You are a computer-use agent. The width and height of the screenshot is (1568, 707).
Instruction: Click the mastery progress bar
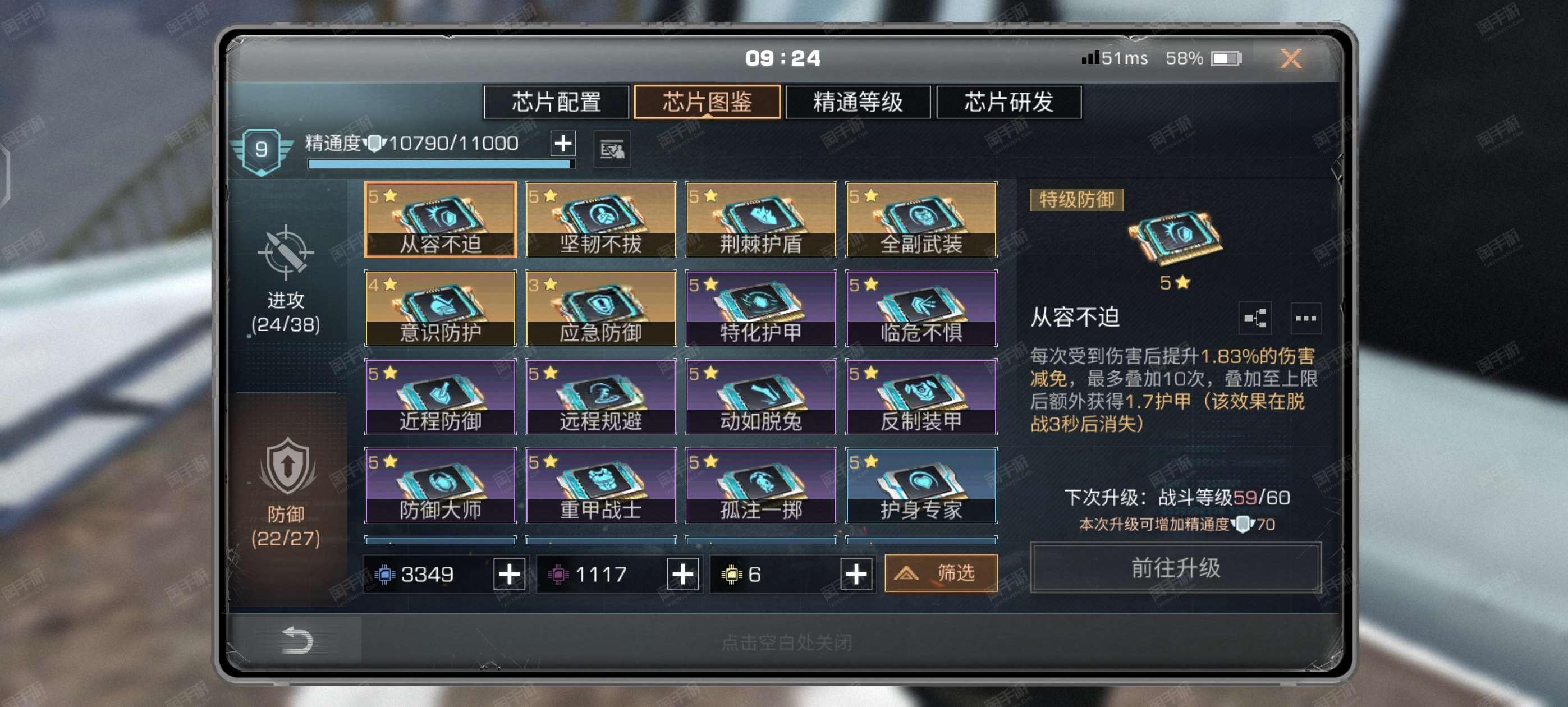(x=441, y=164)
